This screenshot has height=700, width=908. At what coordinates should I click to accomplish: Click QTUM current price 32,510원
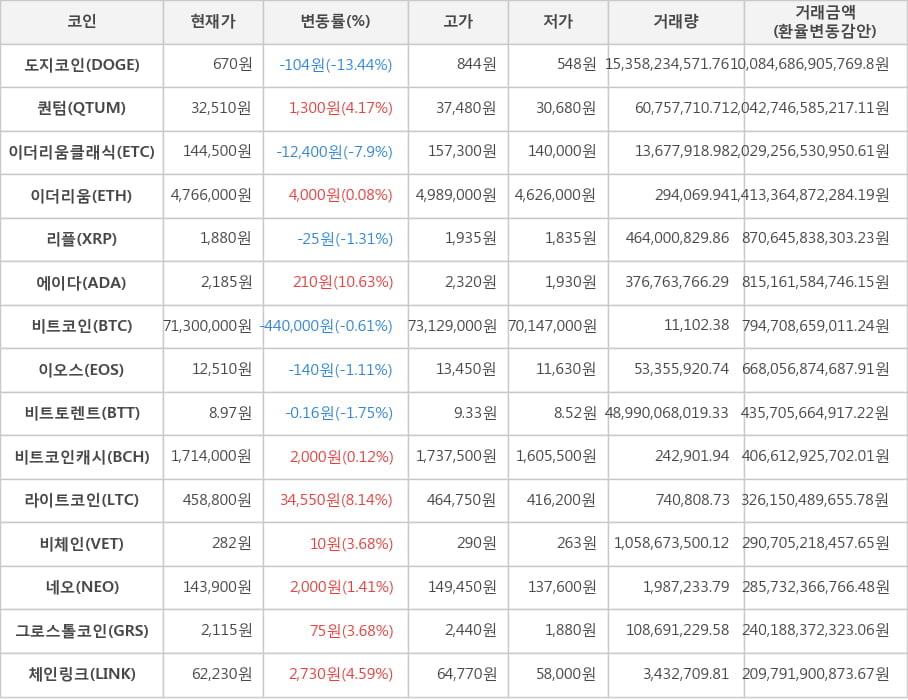221,108
